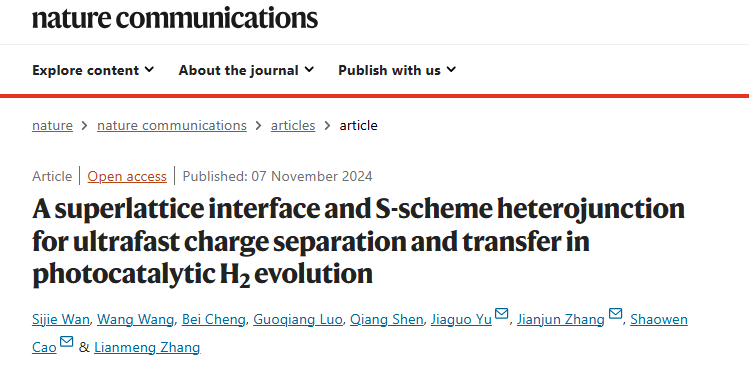Navigate to the articles breadcrumb
This screenshot has width=749, height=374.
[293, 126]
